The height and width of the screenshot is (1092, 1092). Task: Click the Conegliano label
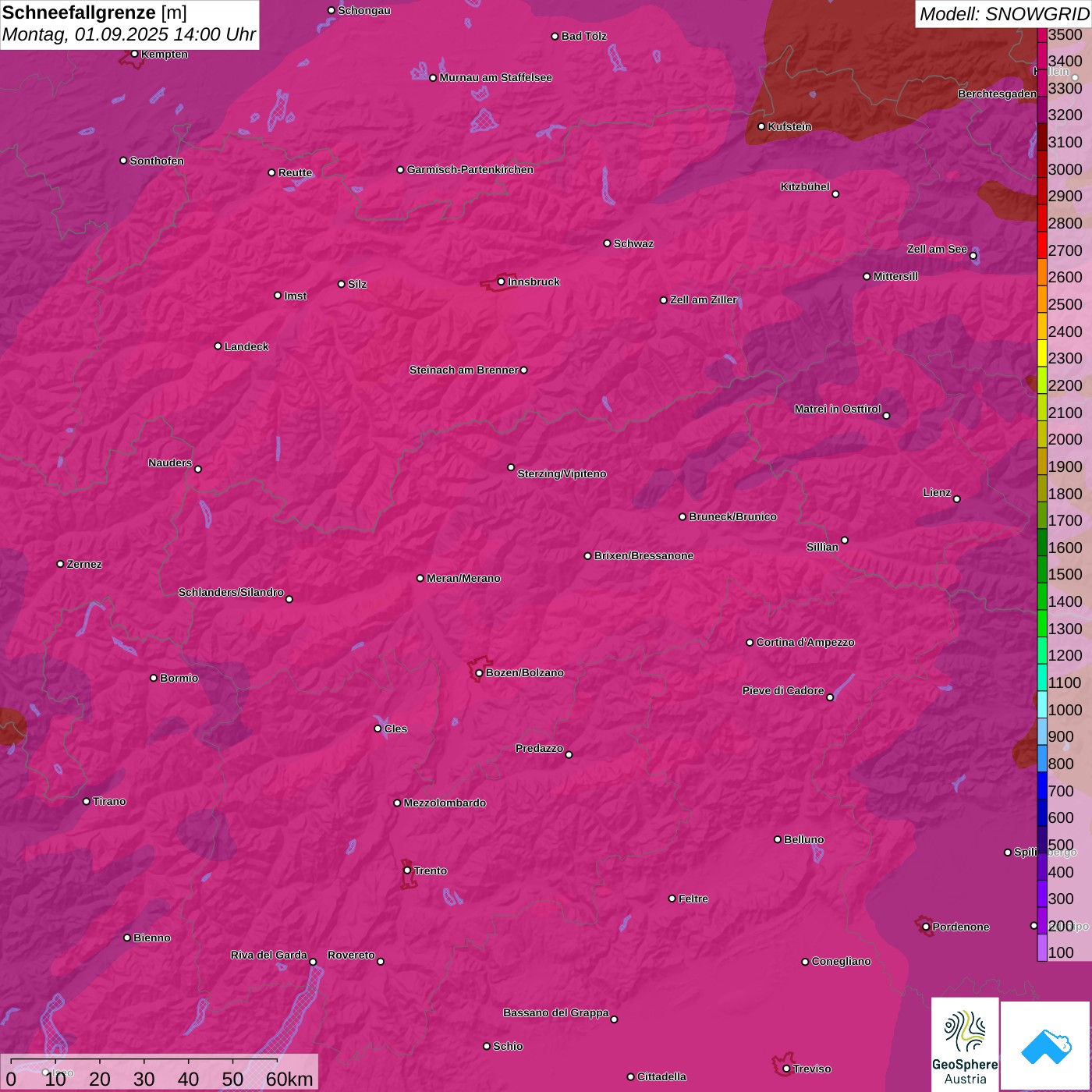coord(841,961)
